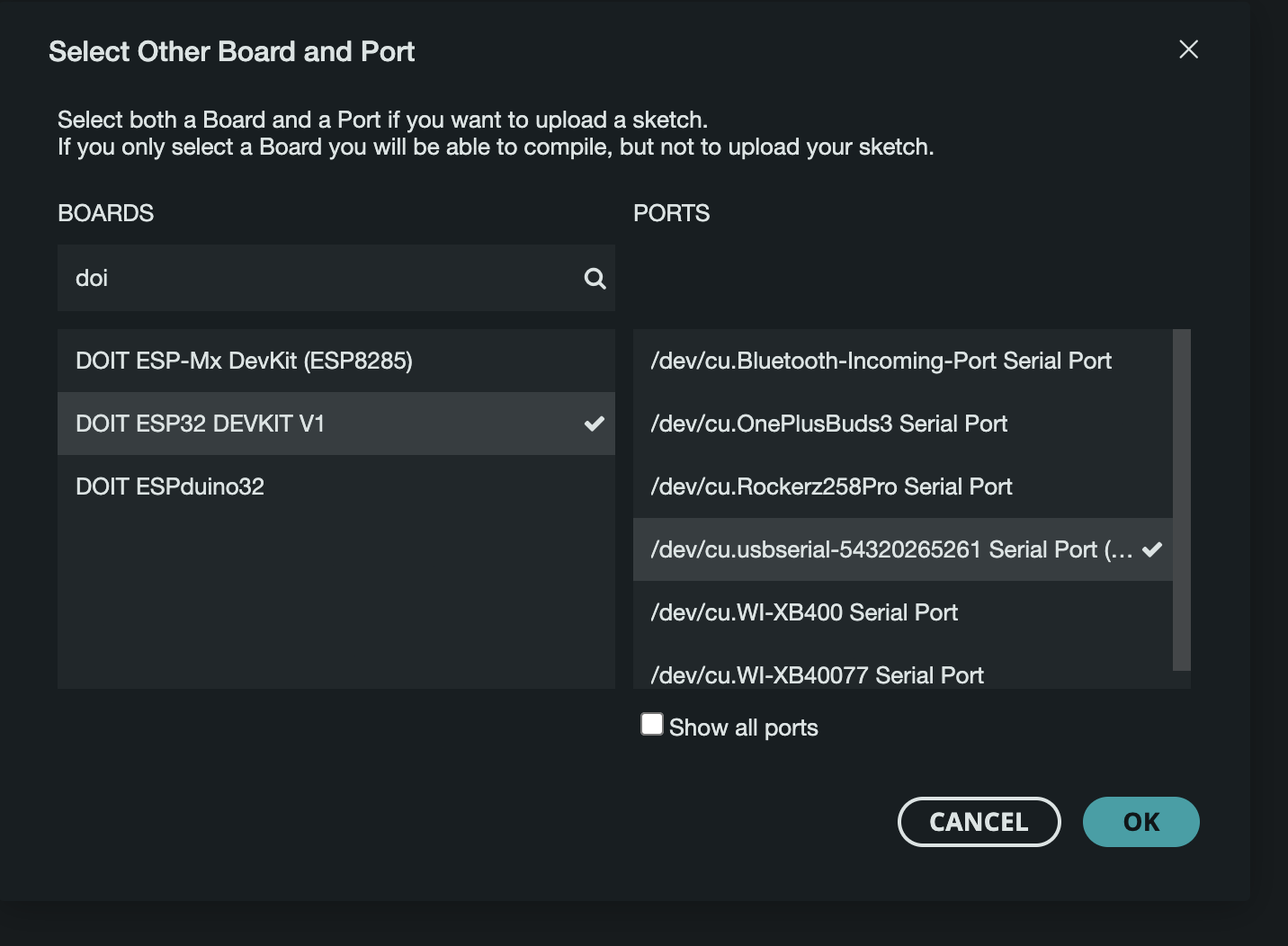Screen dimensions: 1288x946
Task: Choose /dev/cu.Bluetooth-Incoming-Port Serial Port
Action: click(x=903, y=361)
